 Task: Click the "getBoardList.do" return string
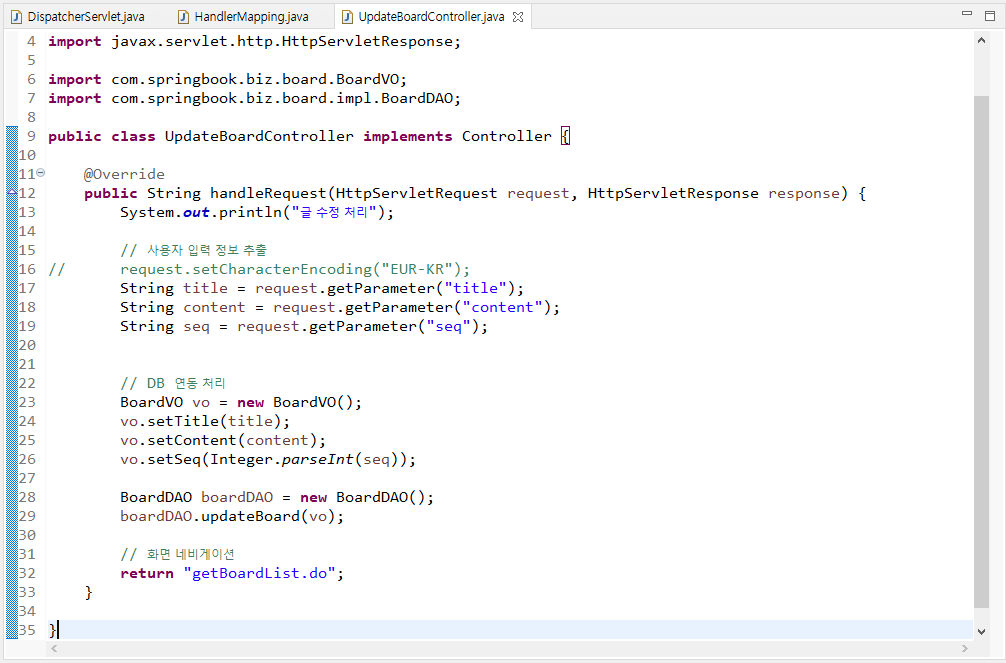pyautogui.click(x=259, y=573)
